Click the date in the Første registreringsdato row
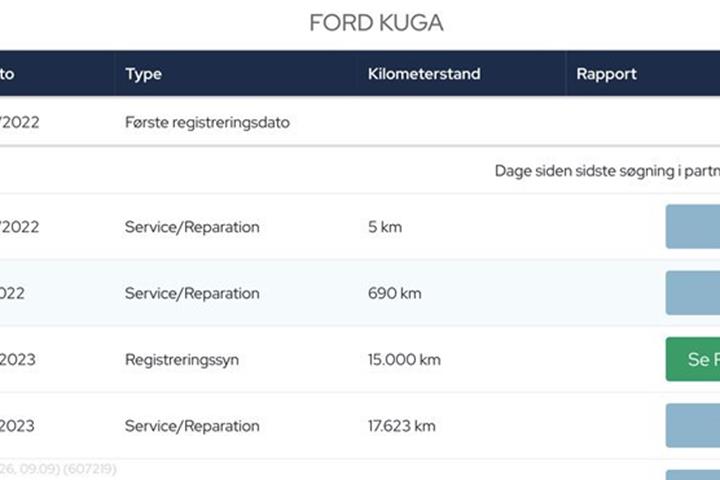720x480 pixels. (19, 122)
